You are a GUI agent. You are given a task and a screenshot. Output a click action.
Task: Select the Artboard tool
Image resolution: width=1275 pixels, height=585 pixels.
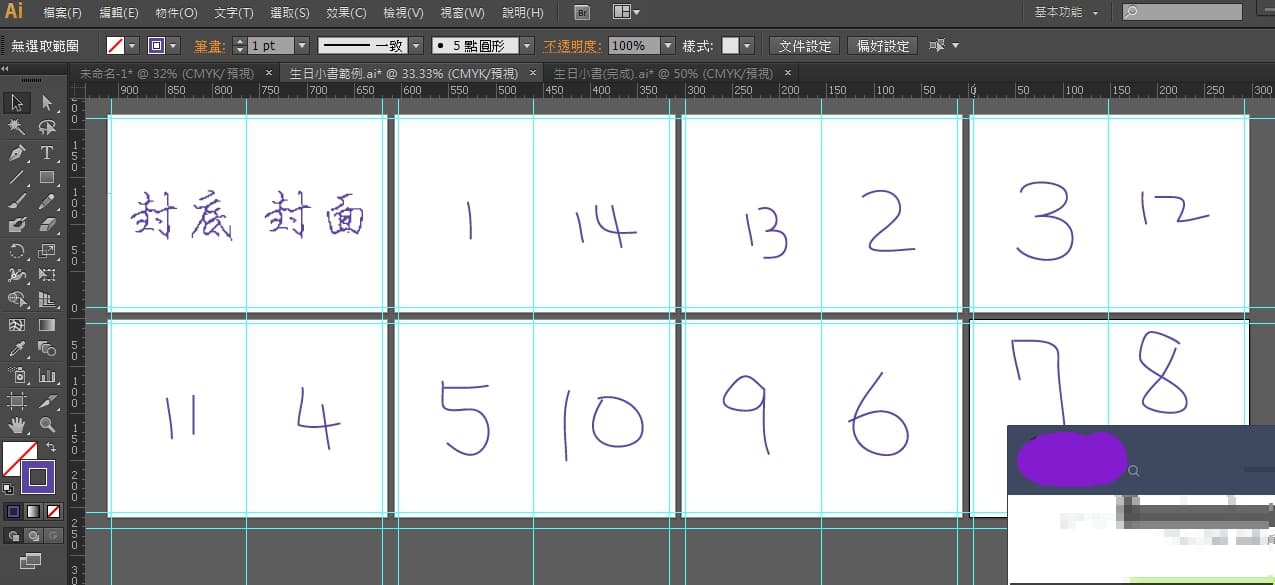[x=17, y=401]
